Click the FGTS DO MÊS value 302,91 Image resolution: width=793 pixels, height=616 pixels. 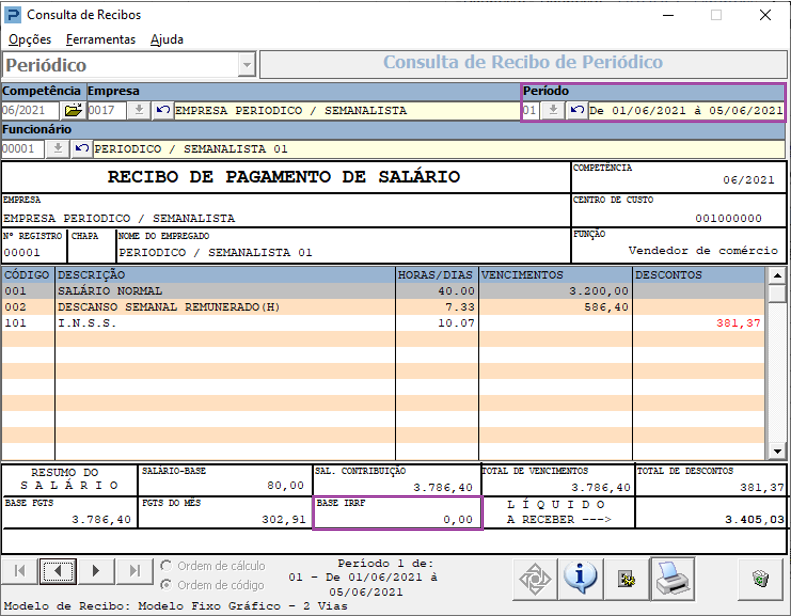click(284, 519)
